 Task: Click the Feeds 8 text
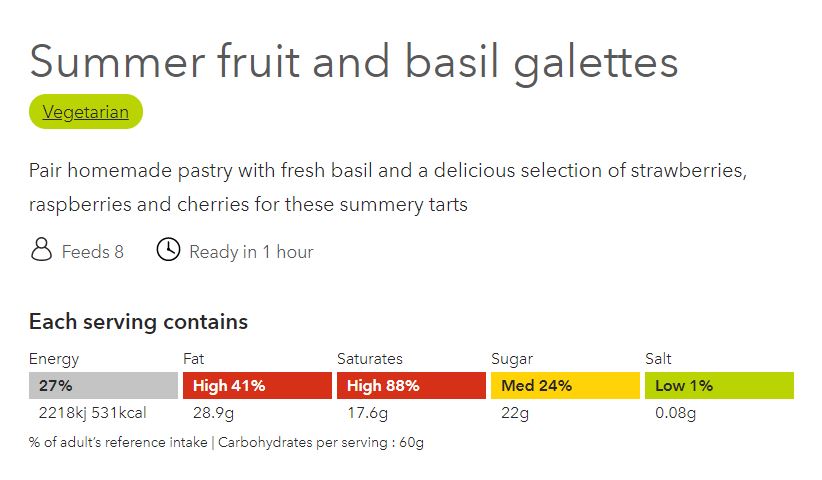click(x=93, y=252)
